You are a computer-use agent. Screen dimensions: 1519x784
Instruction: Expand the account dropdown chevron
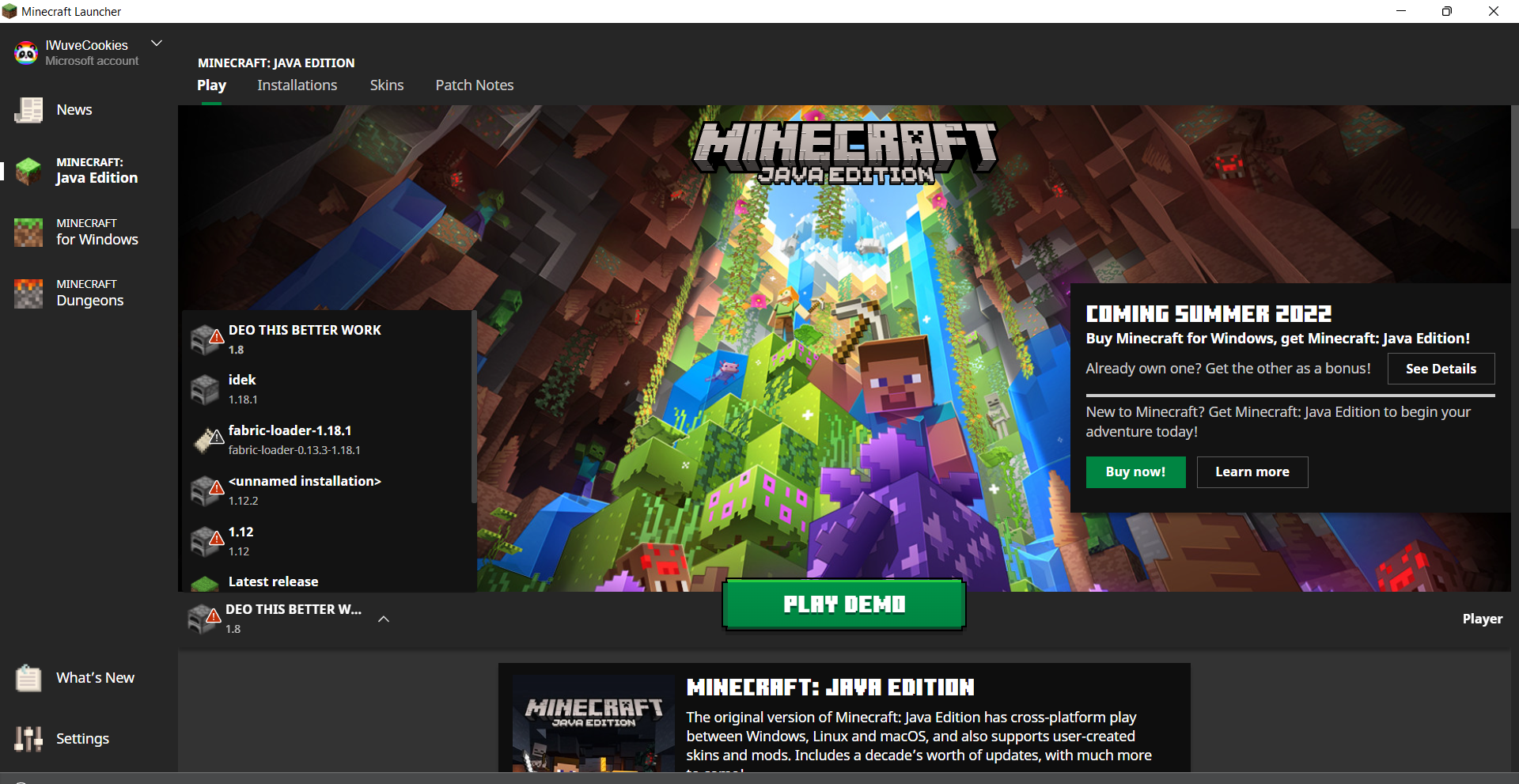pyautogui.click(x=157, y=44)
